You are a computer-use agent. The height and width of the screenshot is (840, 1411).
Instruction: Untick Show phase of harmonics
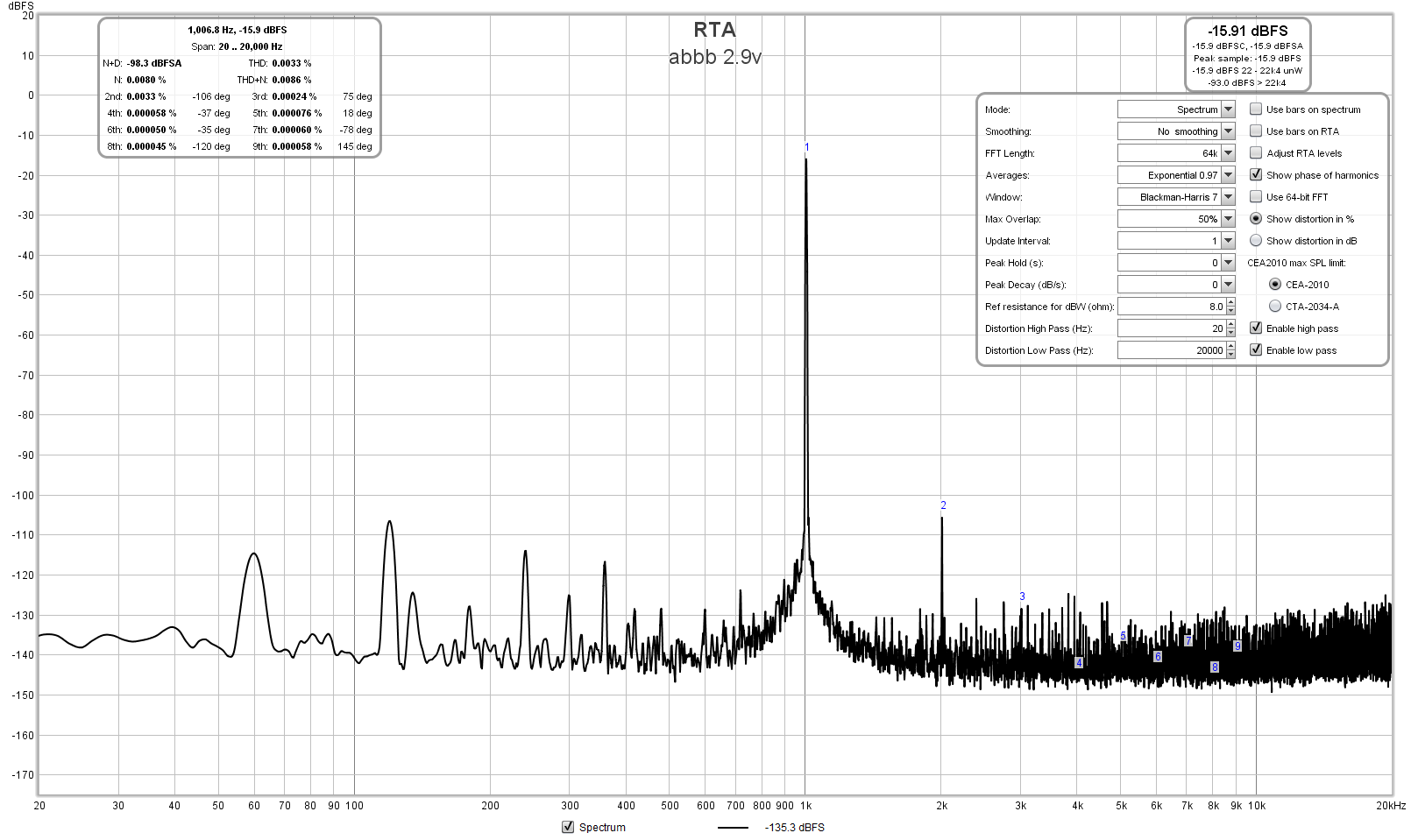1256,175
